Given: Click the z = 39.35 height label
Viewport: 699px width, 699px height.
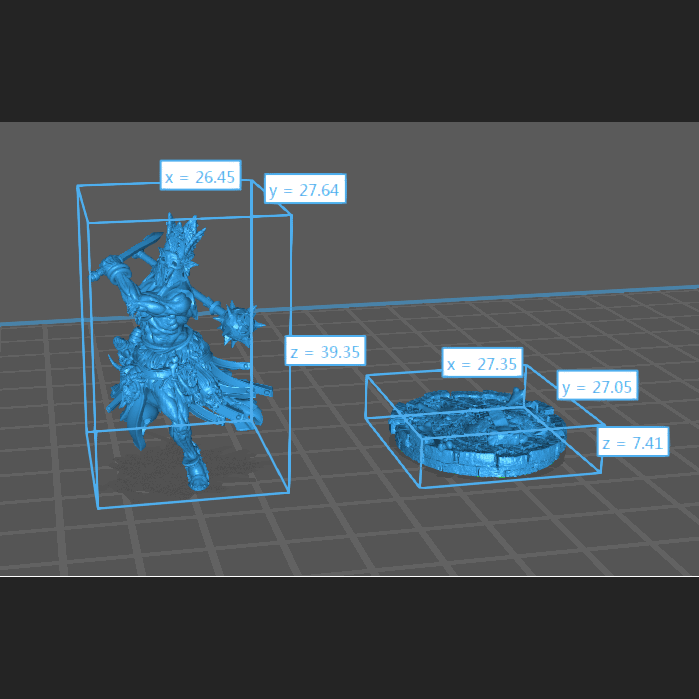Looking at the screenshot, I should (x=324, y=351).
